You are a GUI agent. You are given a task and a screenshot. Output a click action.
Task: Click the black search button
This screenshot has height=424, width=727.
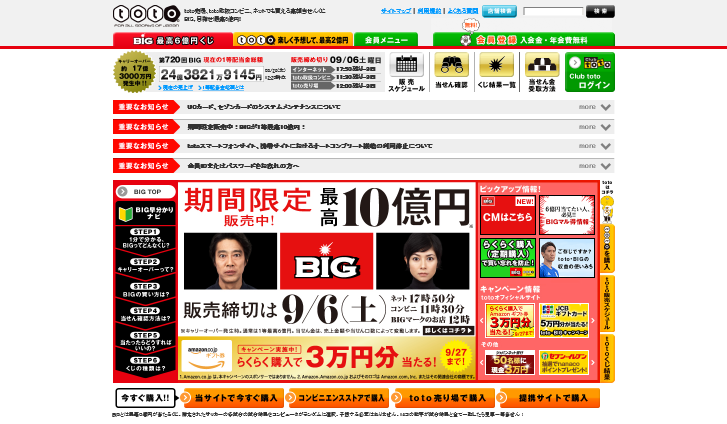600,11
